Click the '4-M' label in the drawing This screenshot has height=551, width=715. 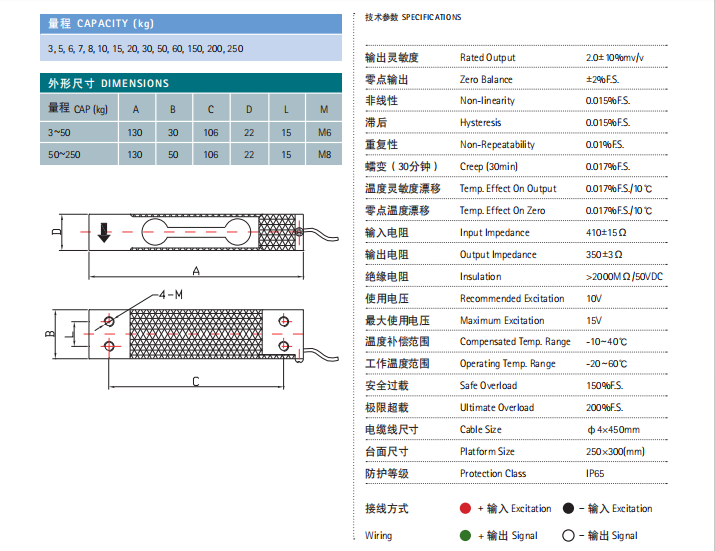pos(171,295)
